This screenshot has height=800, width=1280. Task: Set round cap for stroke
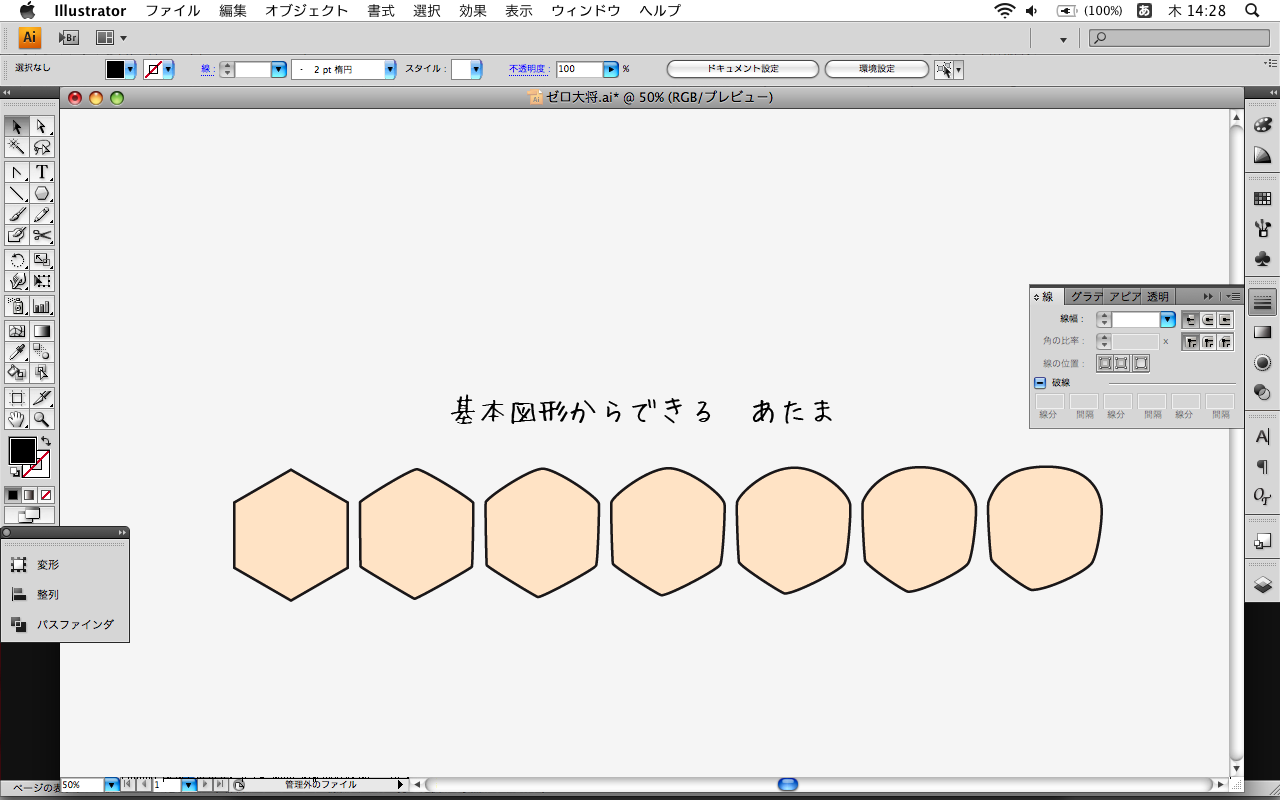click(1207, 320)
